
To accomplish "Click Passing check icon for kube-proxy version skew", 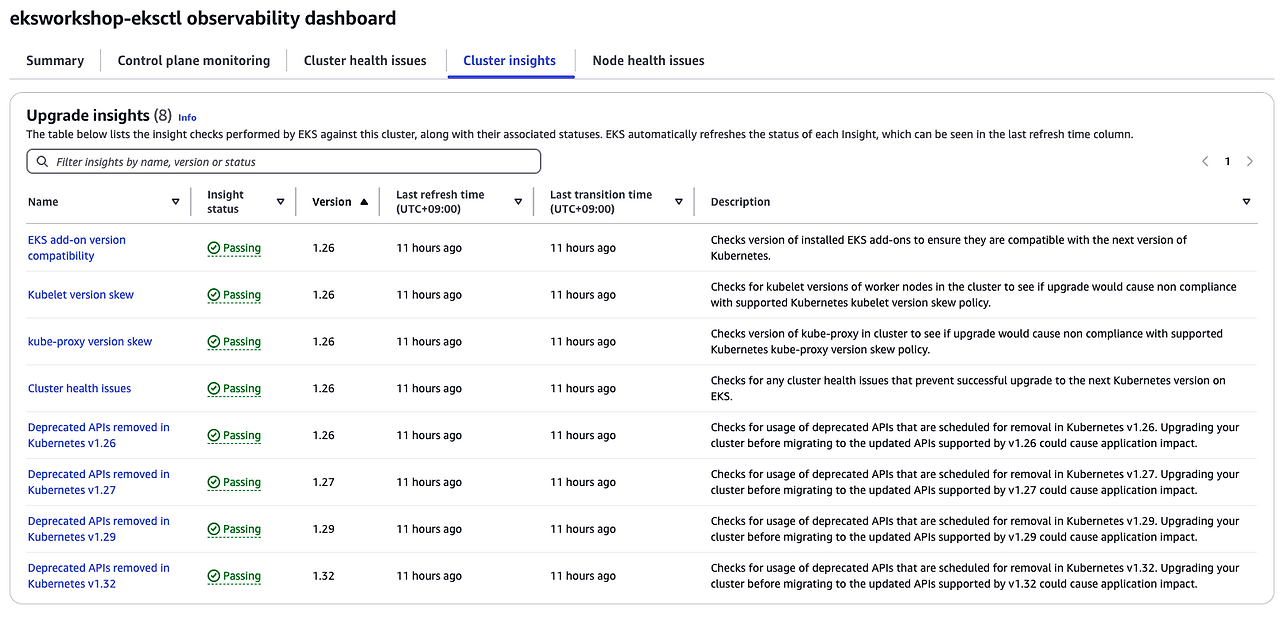I will pos(214,342).
